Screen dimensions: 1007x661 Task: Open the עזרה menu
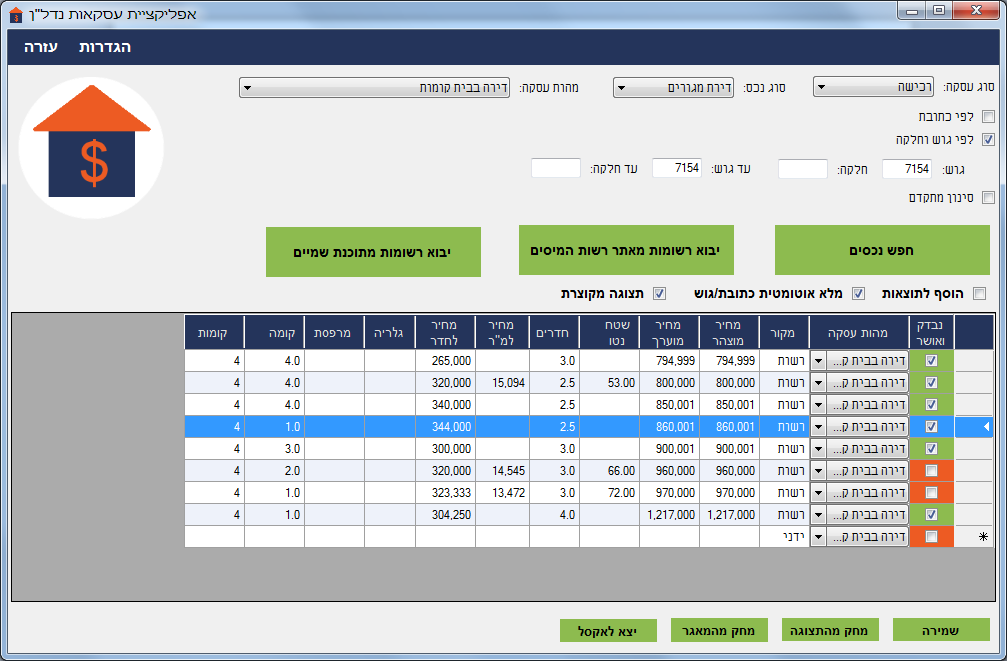point(40,47)
